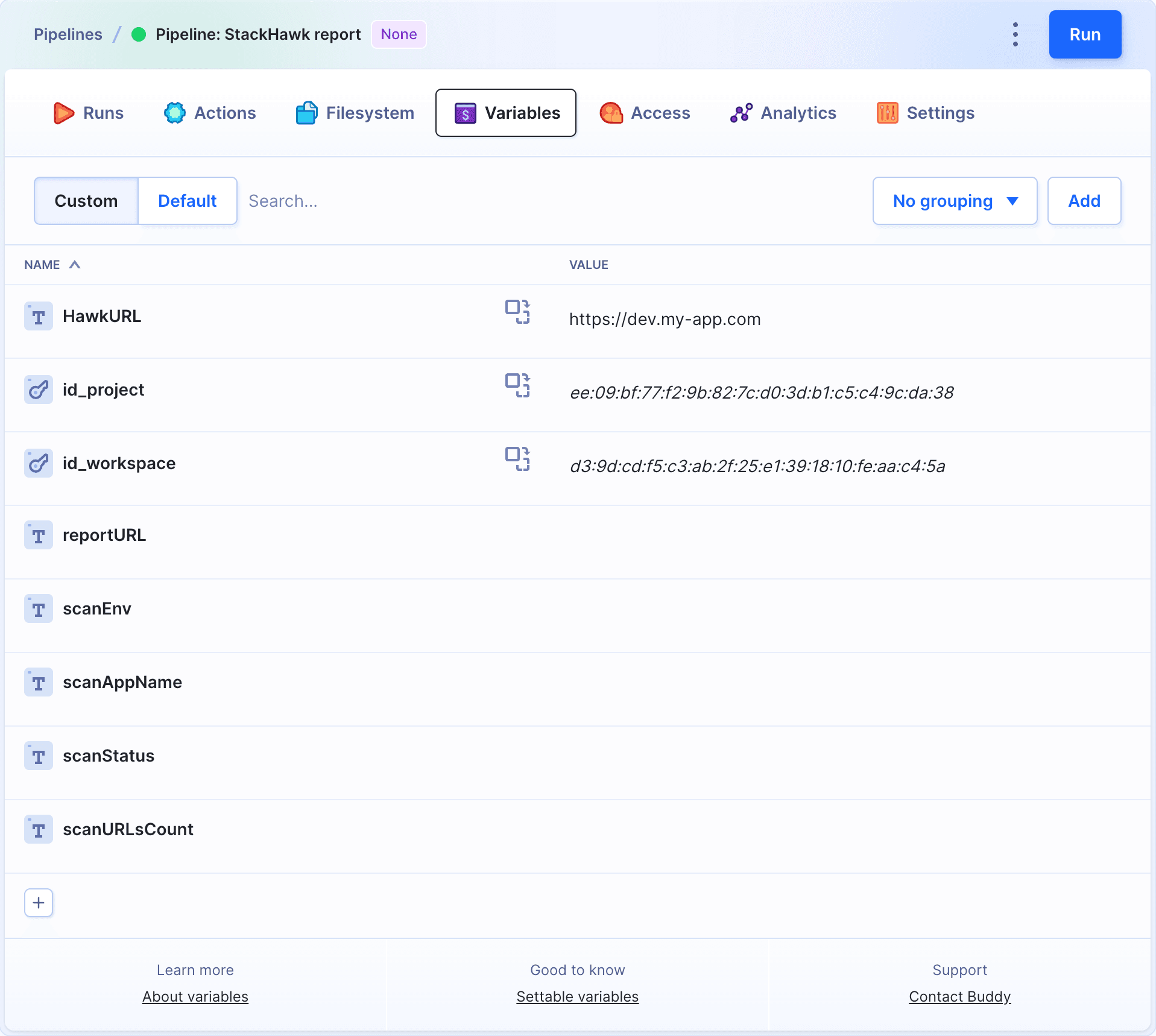1156x1036 pixels.
Task: Click the plus button below variables list
Action: 39,903
